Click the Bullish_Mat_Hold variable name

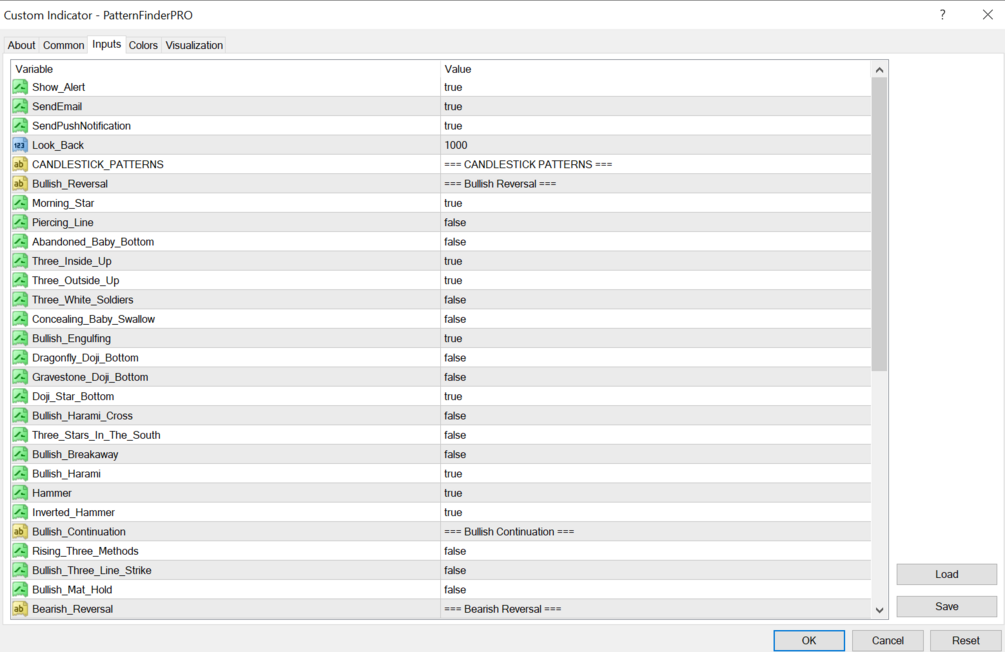click(72, 589)
